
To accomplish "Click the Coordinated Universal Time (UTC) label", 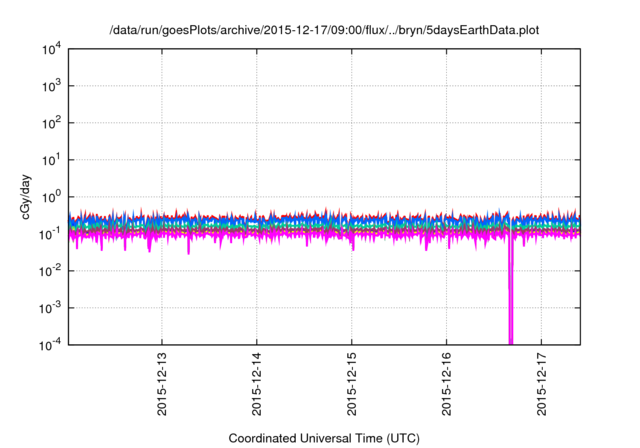I will (x=324, y=439).
